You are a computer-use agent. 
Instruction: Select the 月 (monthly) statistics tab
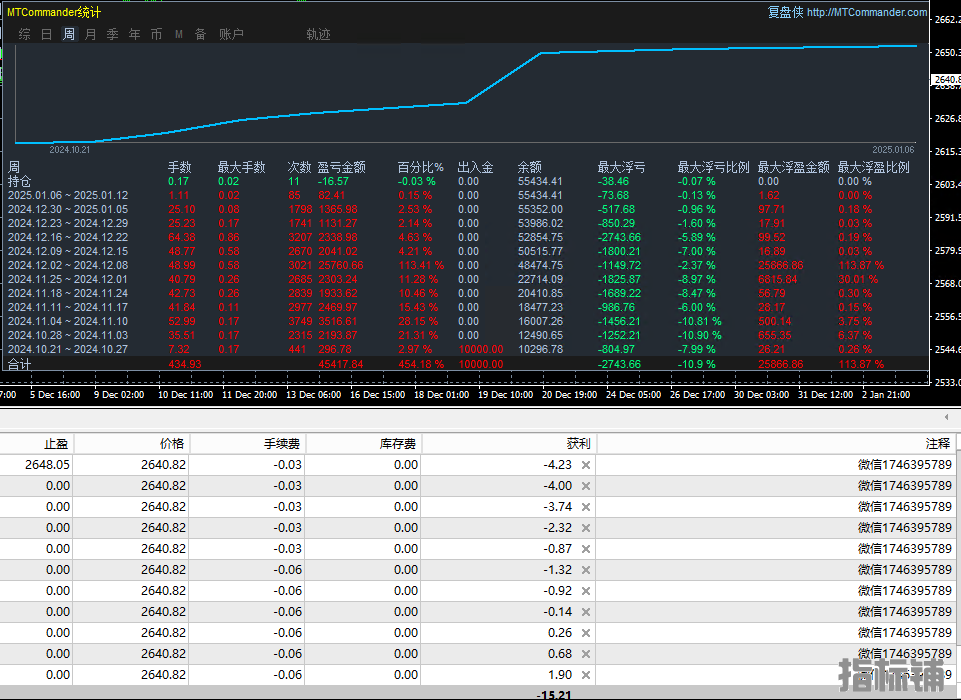[x=91, y=34]
